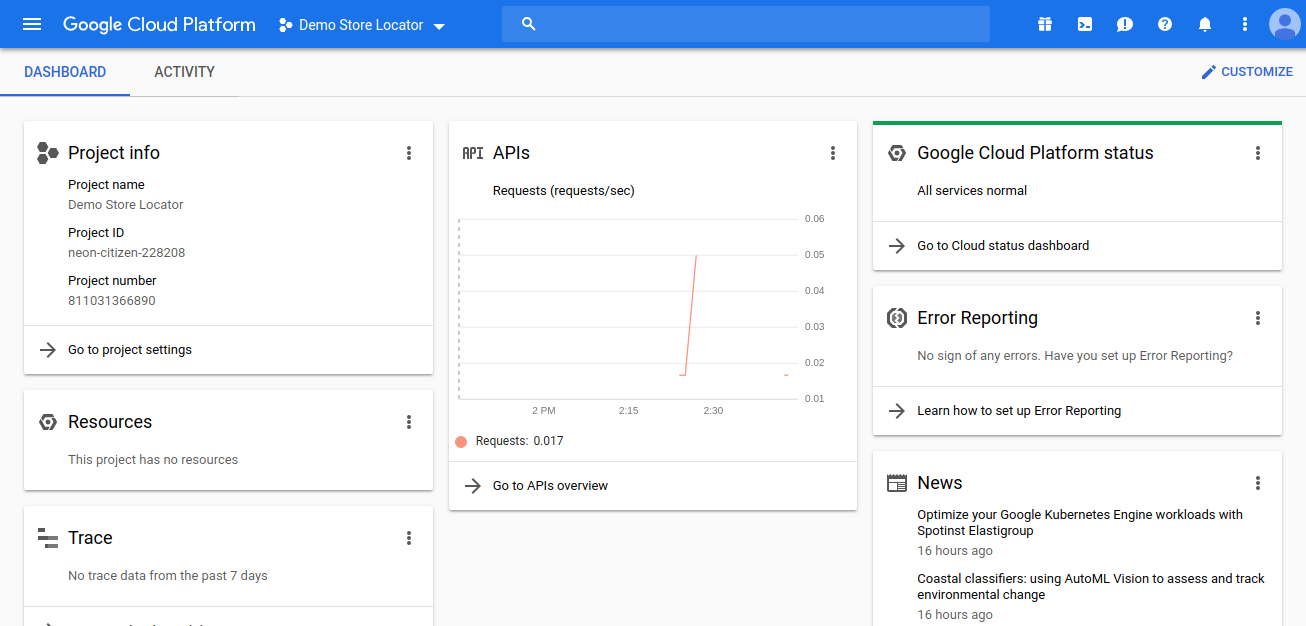Screen dimensions: 1306x626
Task: Open Project info card options menu
Action: pyautogui.click(x=409, y=153)
